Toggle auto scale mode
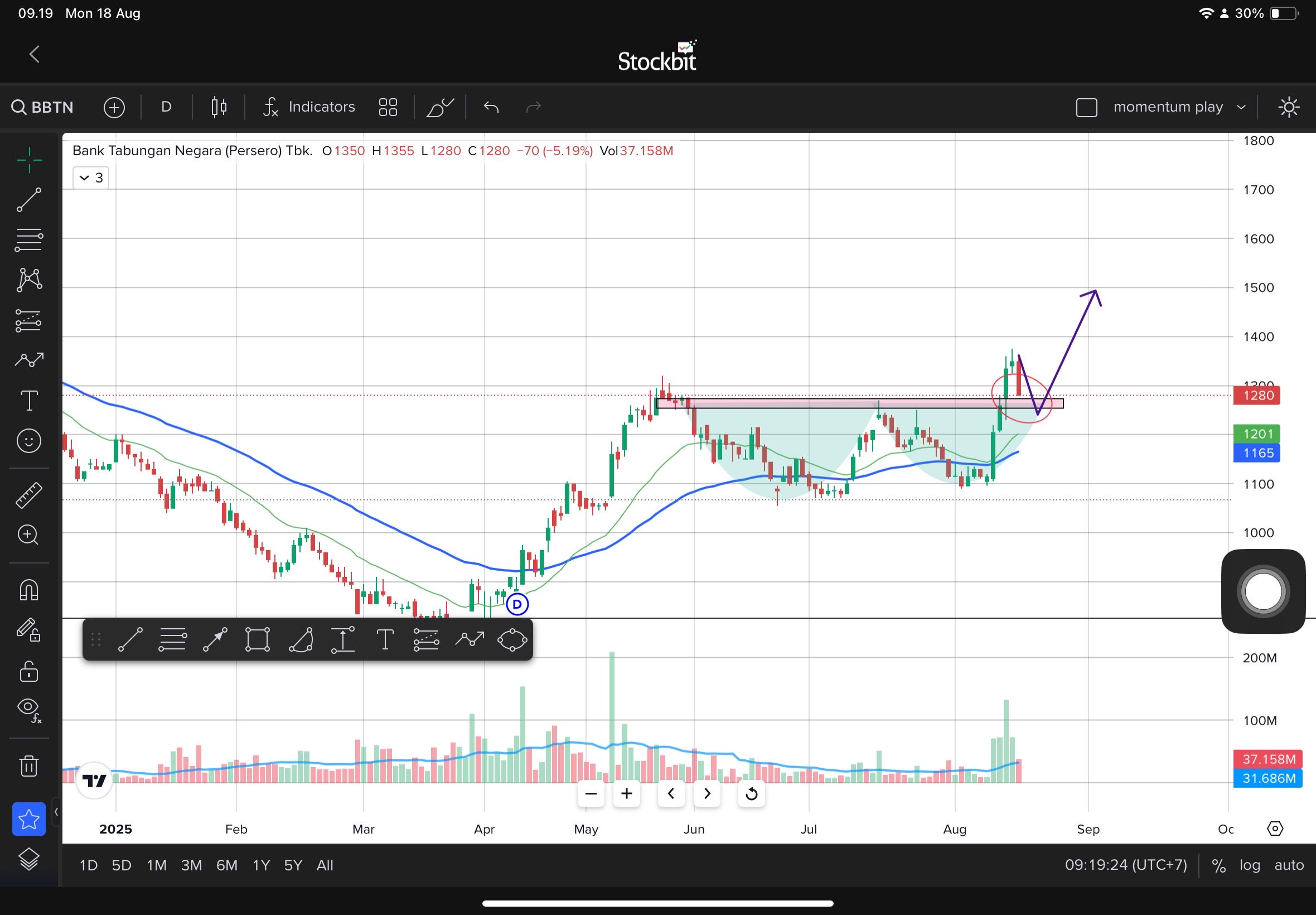 click(1289, 865)
